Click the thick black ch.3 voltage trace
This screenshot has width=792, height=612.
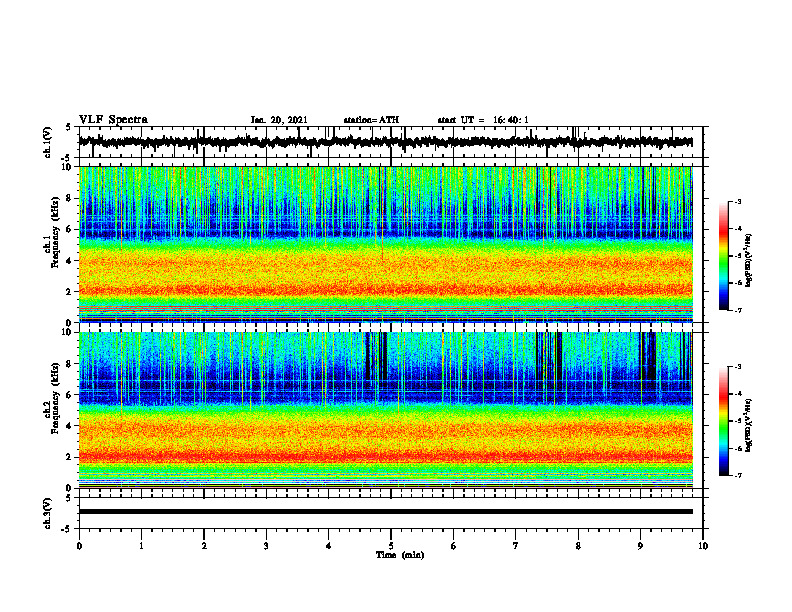tap(385, 512)
